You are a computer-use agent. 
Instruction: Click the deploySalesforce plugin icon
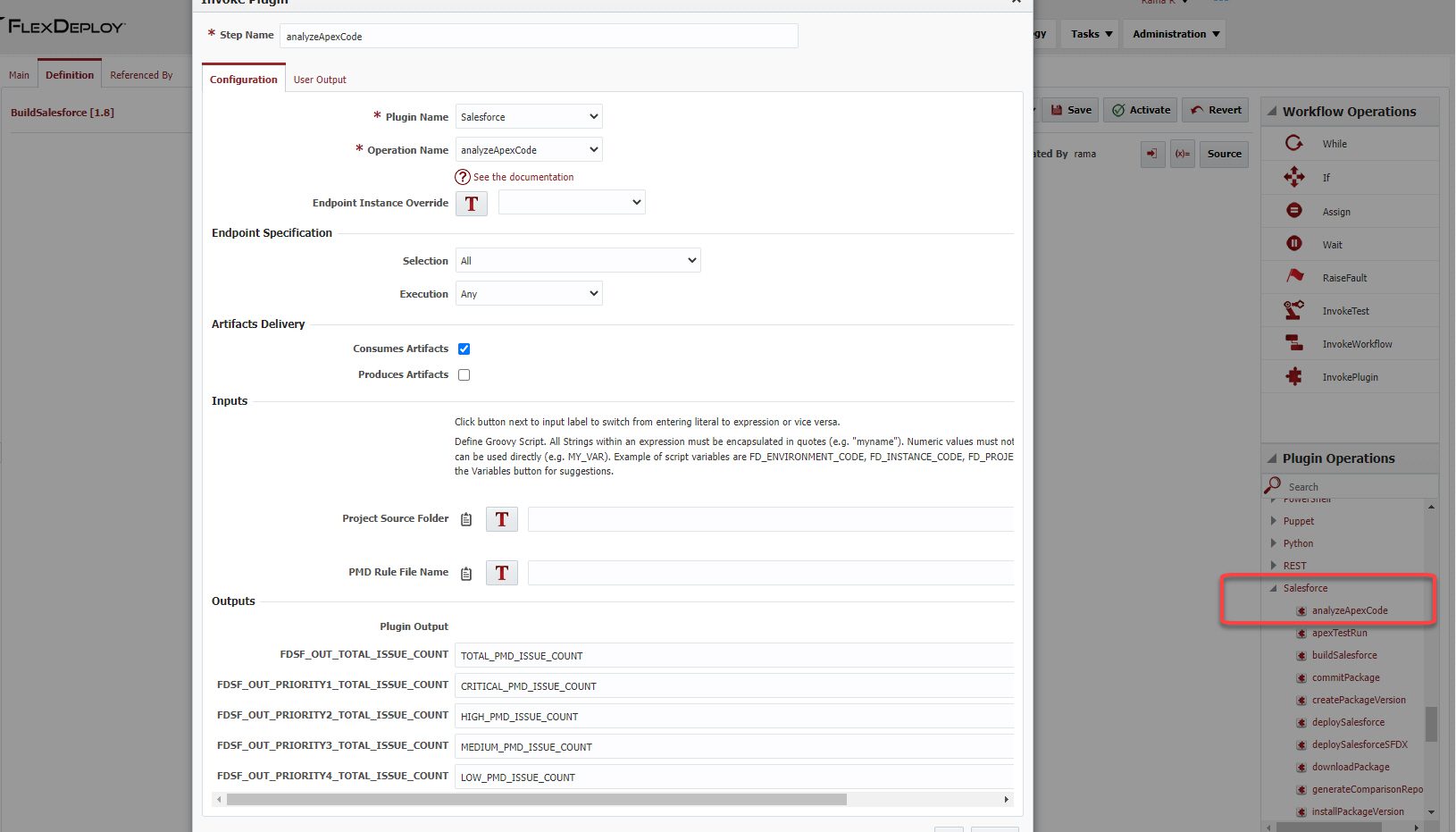(x=1301, y=723)
